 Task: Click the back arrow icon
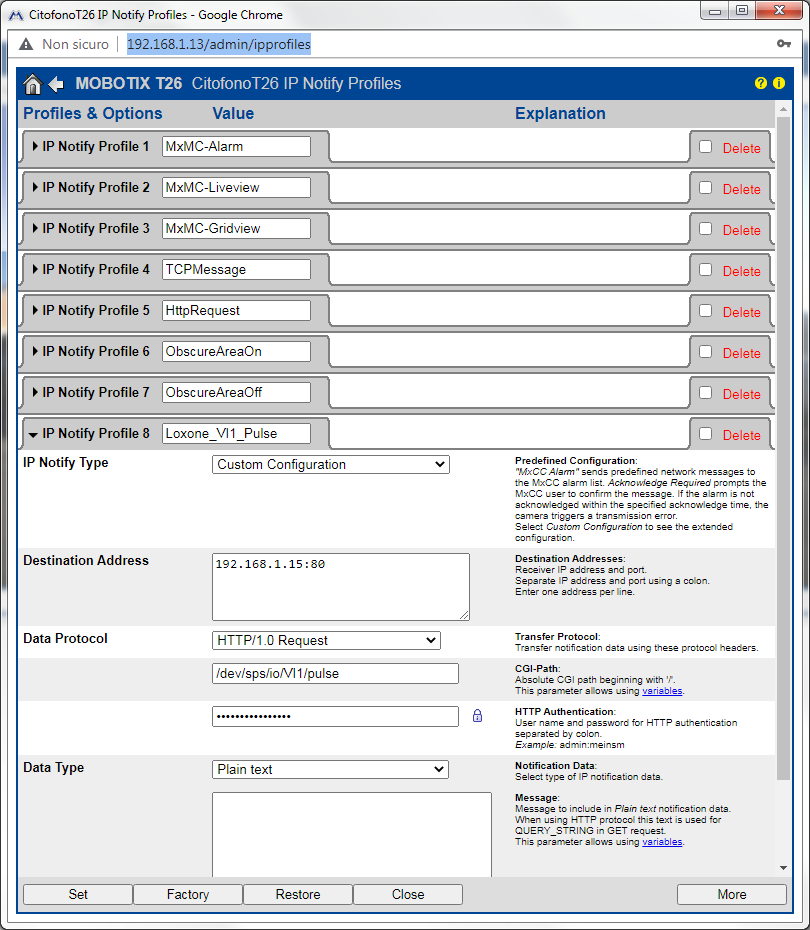(56, 84)
